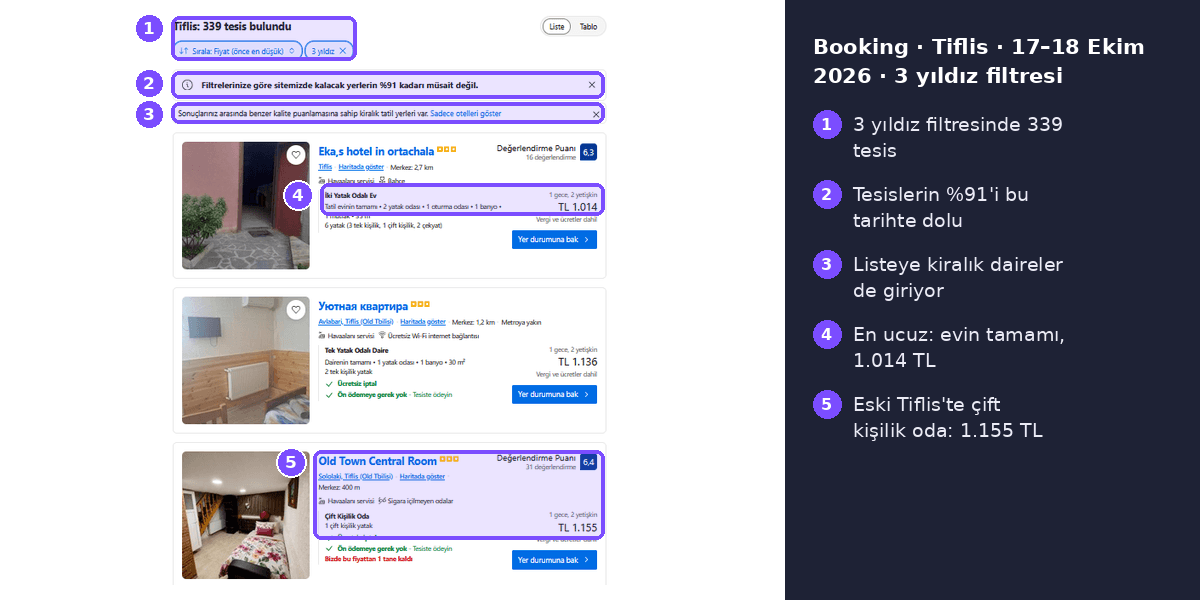Switch to Liste view
Image resolution: width=1200 pixels, height=600 pixels.
pos(557,27)
